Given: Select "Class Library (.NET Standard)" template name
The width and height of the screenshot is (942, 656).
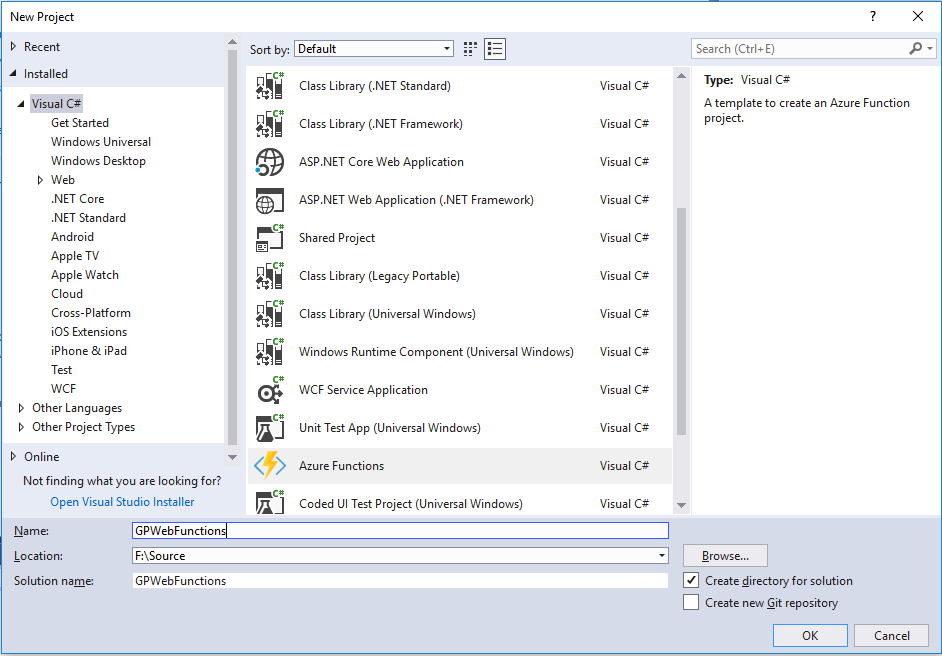Looking at the screenshot, I should [x=375, y=86].
